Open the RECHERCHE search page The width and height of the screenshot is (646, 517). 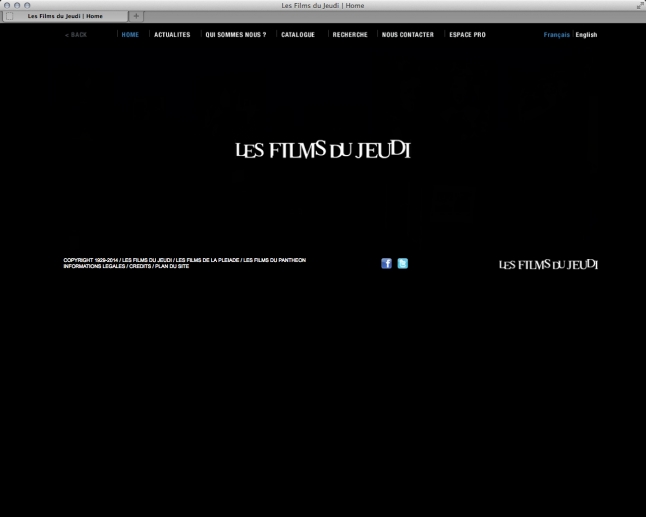350,35
